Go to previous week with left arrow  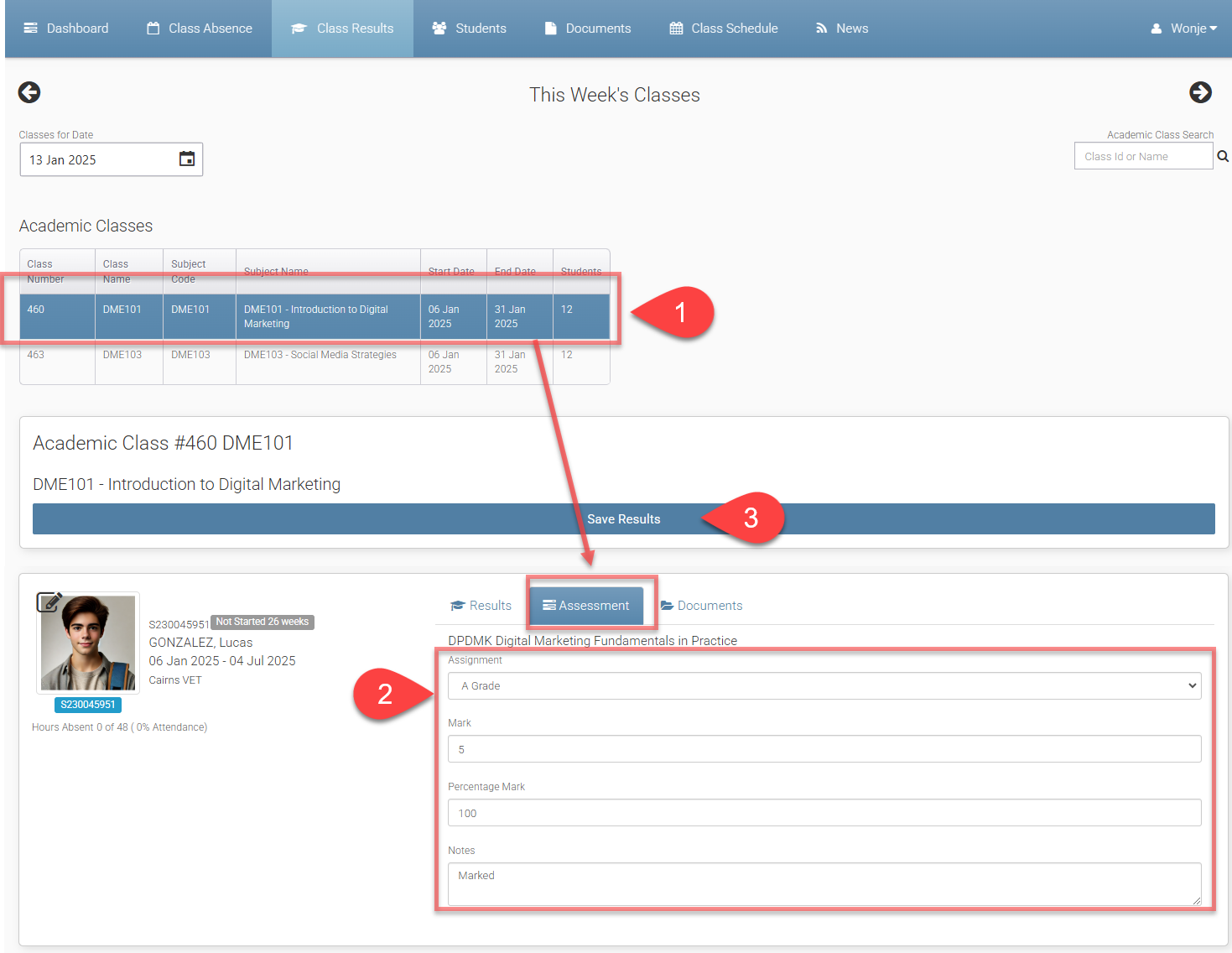pos(29,92)
